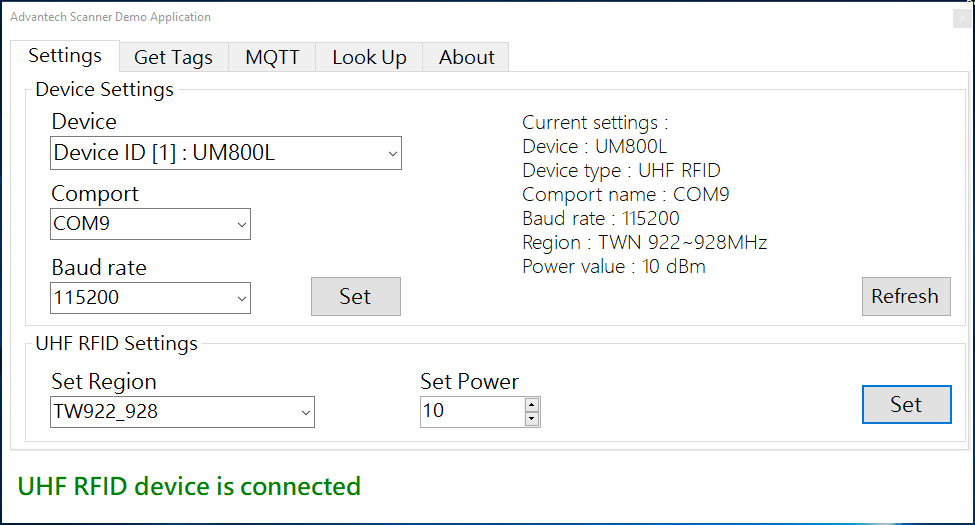Click the Power value 10 dBm text
This screenshot has height=525, width=975.
613,267
